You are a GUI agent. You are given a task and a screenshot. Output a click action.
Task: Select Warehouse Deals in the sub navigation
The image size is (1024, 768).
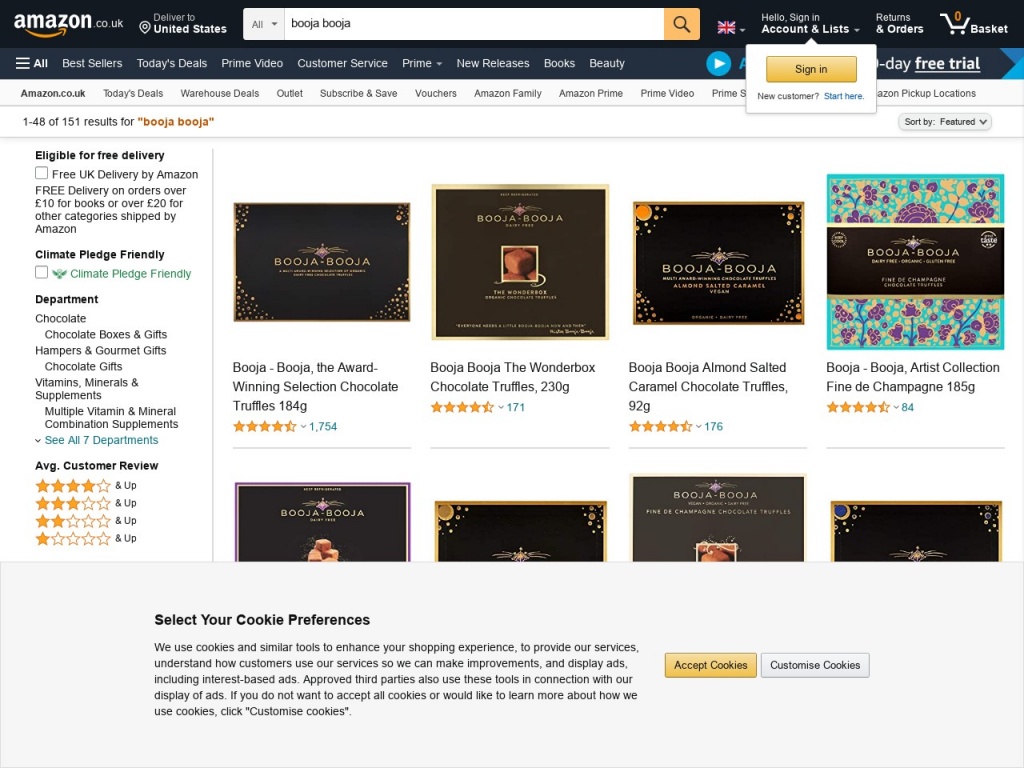coord(219,93)
